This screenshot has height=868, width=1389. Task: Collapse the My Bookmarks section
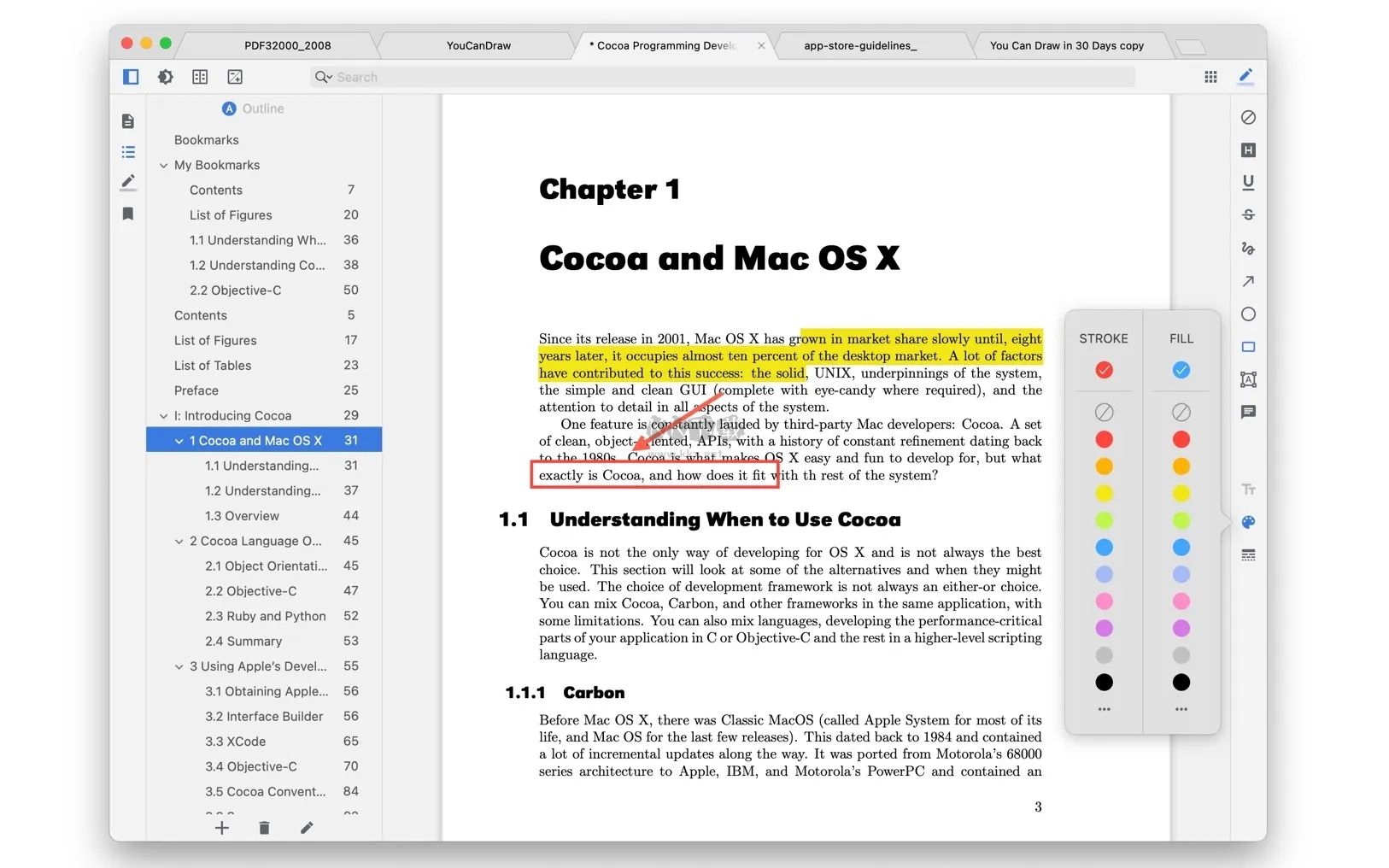163,165
